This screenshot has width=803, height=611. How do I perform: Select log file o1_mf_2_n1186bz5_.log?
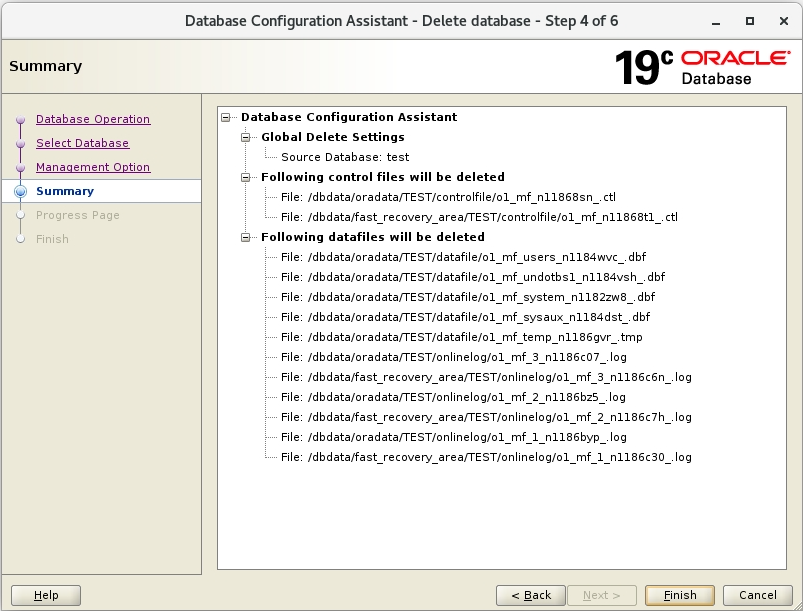(x=453, y=397)
